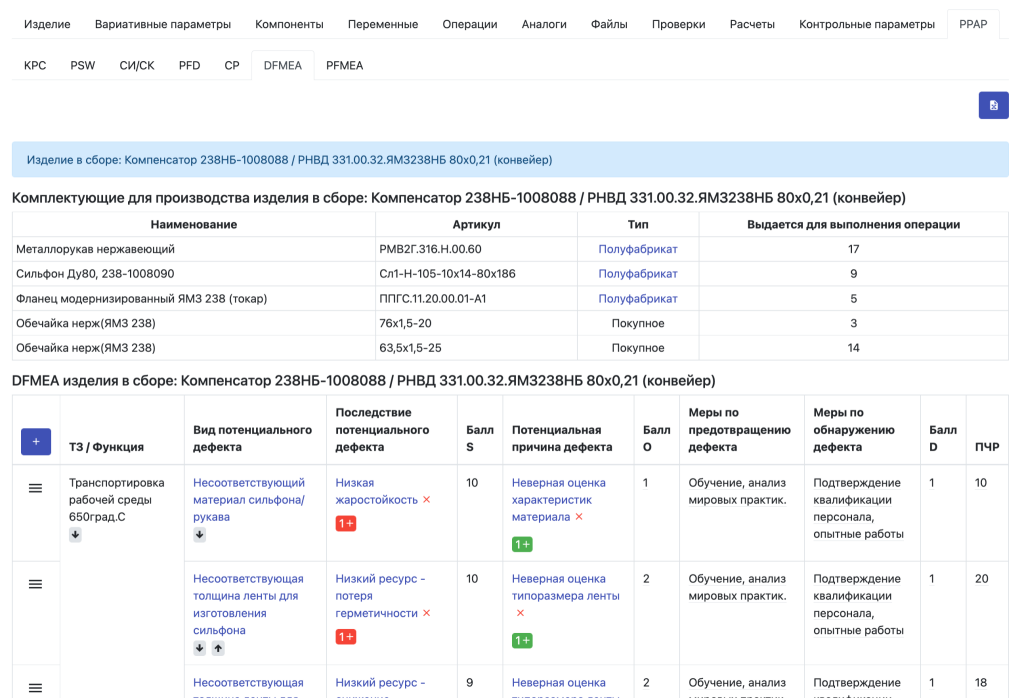1024x698 pixels.
Task: Switch to the Изделие tab
Action: tap(47, 24)
